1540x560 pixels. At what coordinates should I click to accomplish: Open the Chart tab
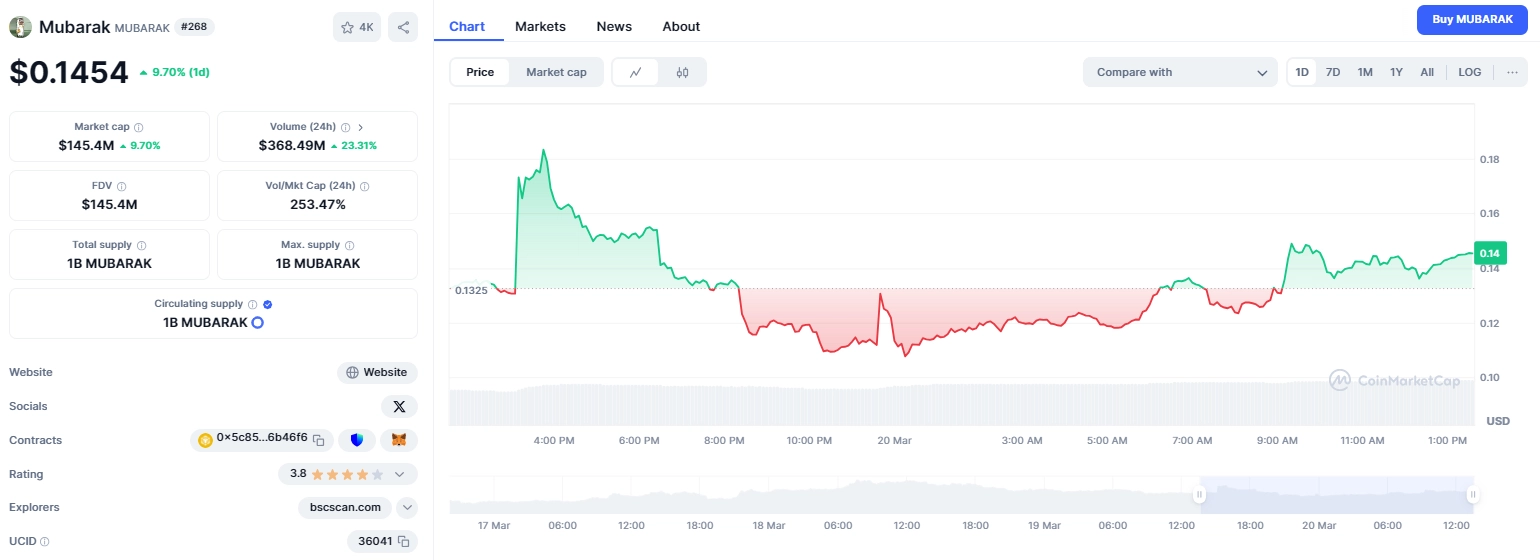coord(467,26)
